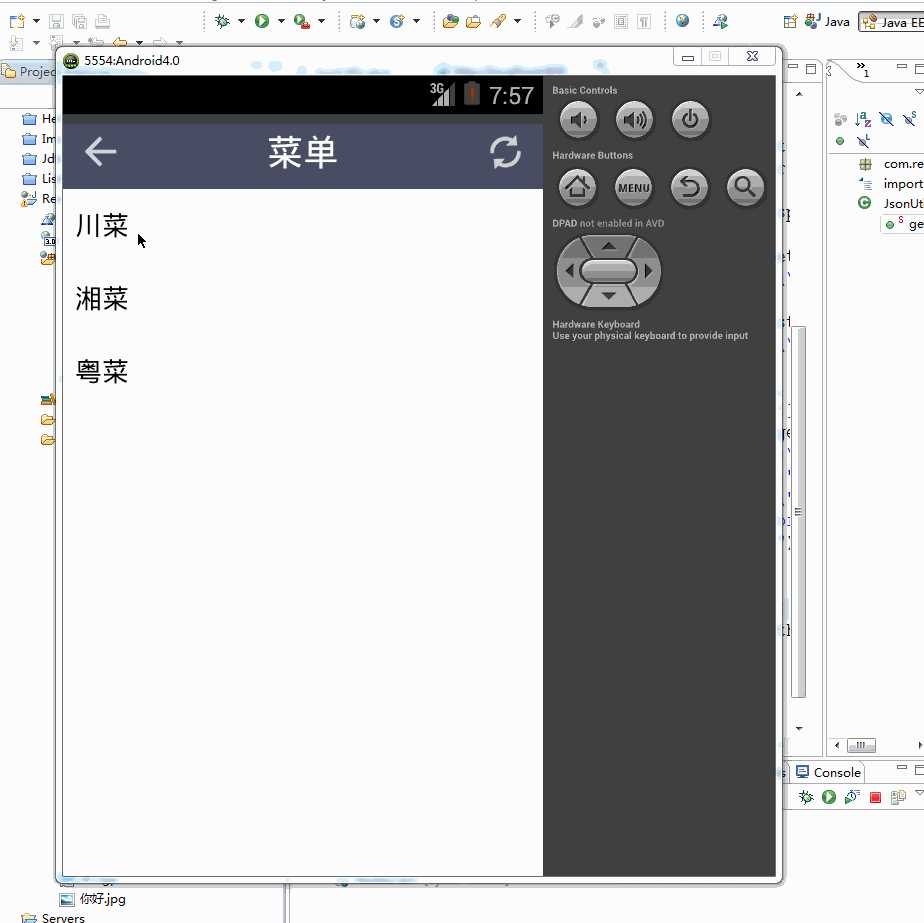Click the emulator volume up button
The width and height of the screenshot is (924, 923).
point(634,120)
